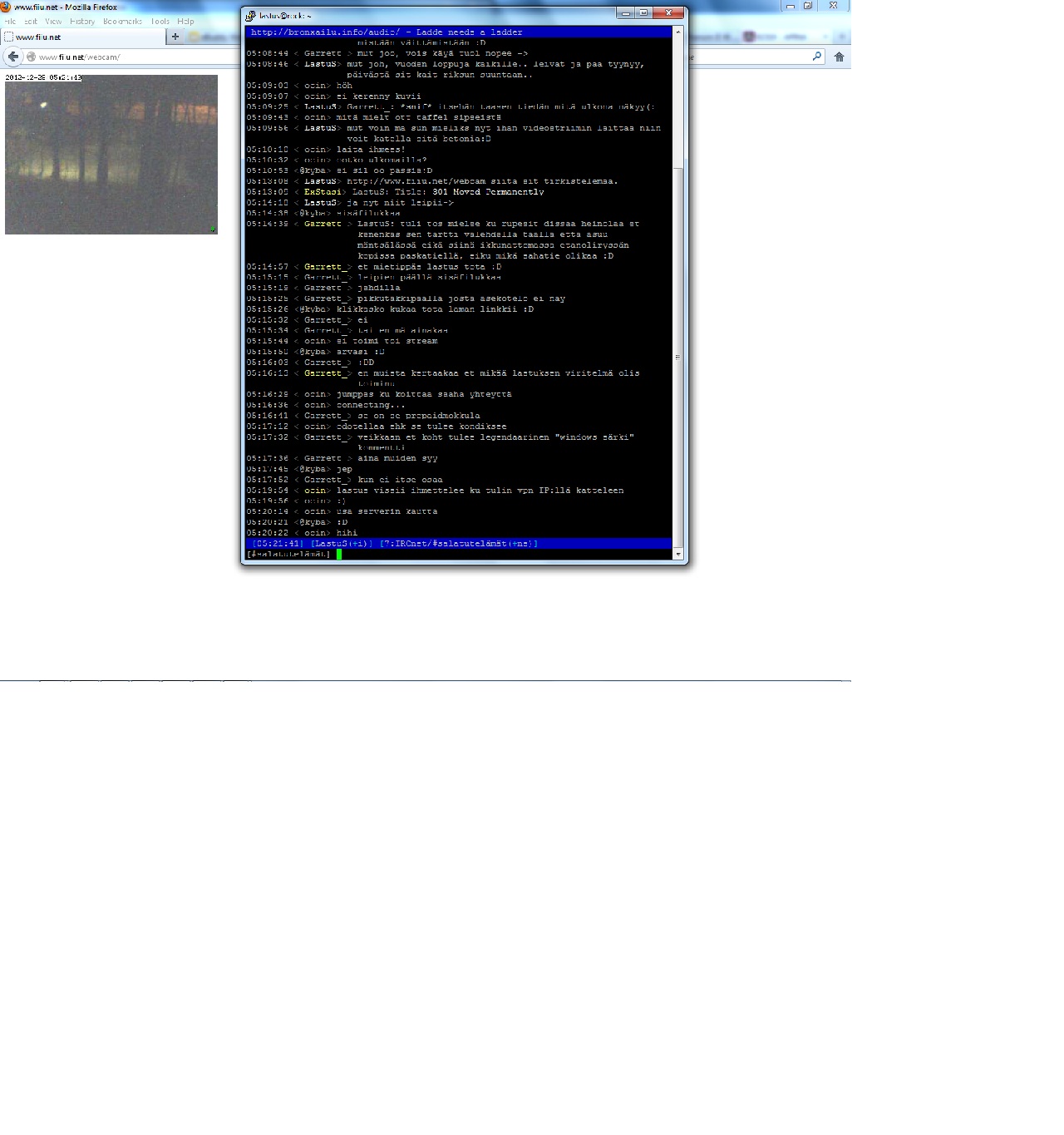The height and width of the screenshot is (1135, 1064).
Task: Click the "aina muiden syy" chat message
Action: click(397, 458)
